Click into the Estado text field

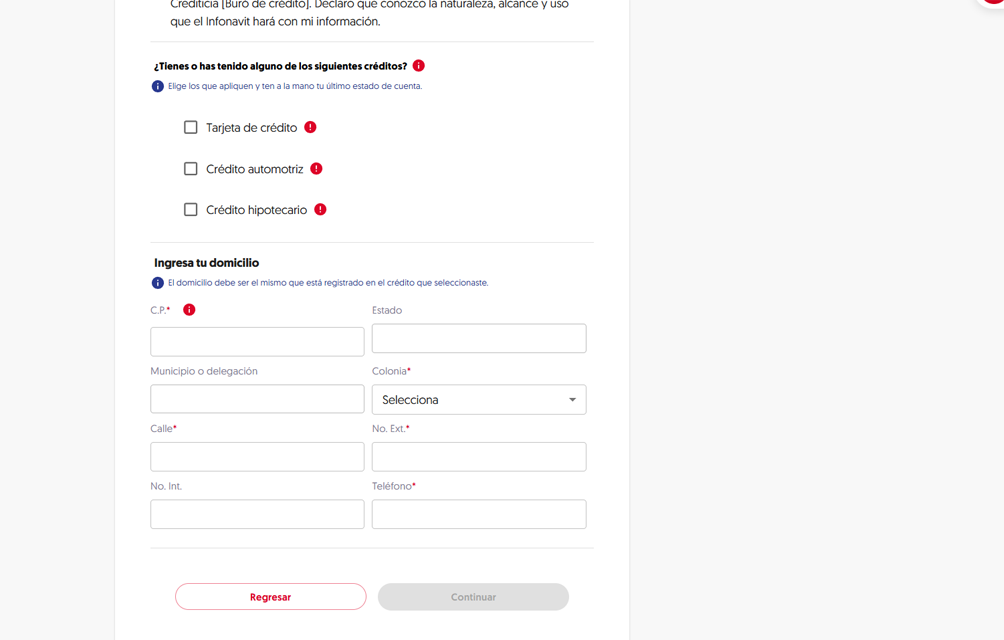[479, 339]
